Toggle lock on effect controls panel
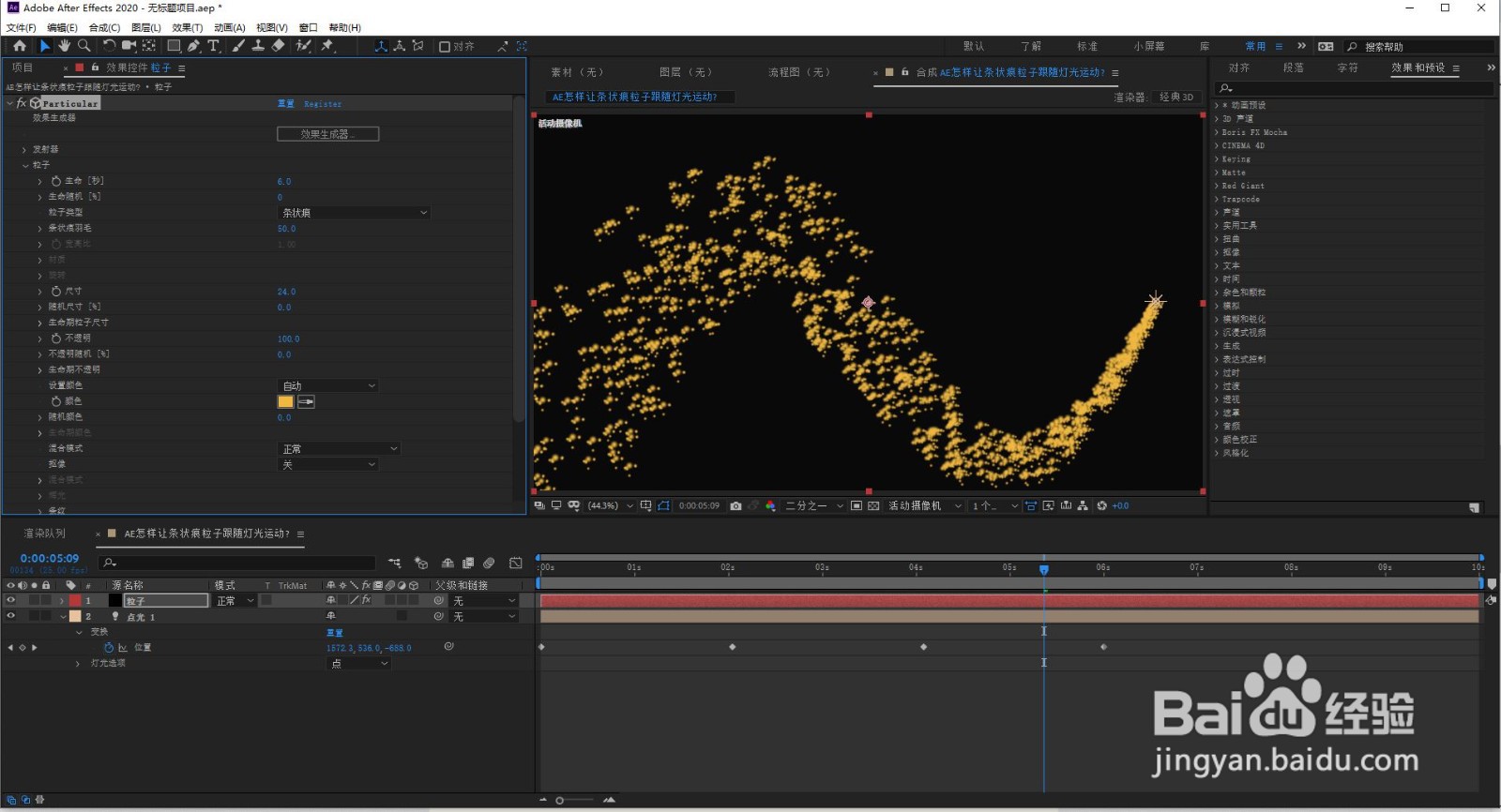The width and height of the screenshot is (1501, 812). tap(96, 68)
